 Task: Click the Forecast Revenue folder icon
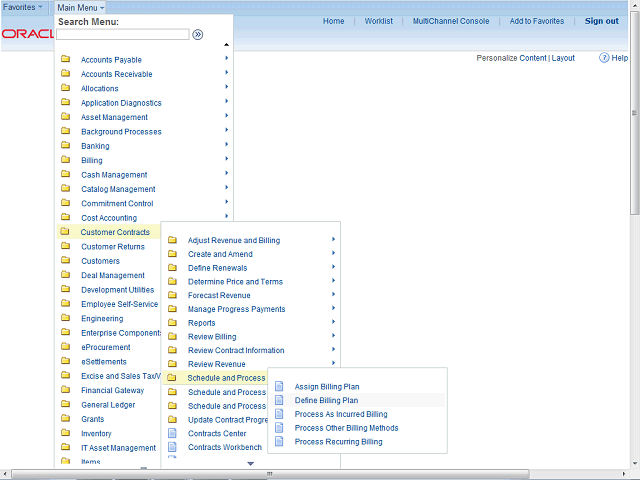pos(172,295)
